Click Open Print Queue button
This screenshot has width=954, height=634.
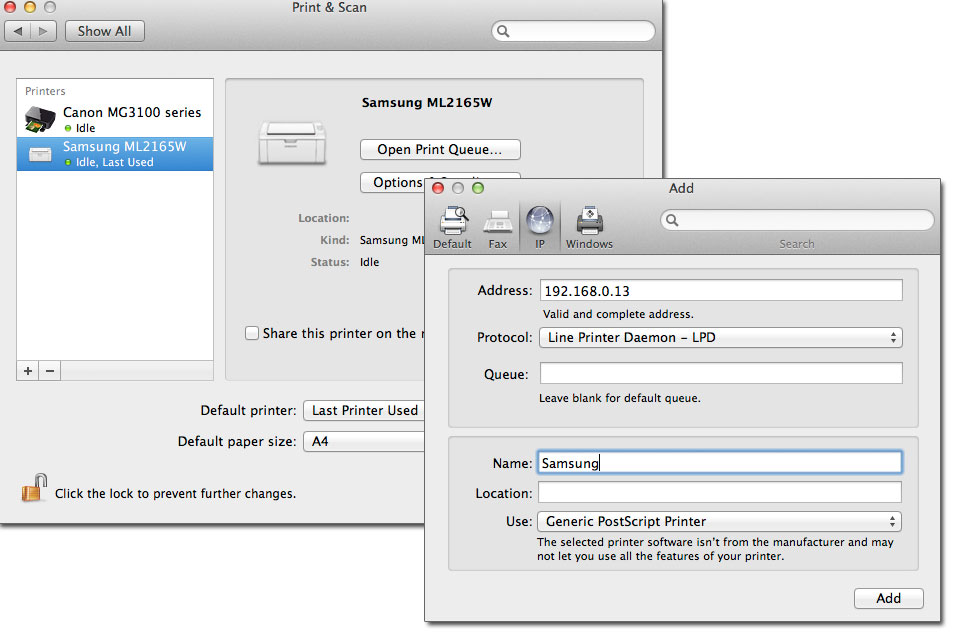pyautogui.click(x=440, y=150)
